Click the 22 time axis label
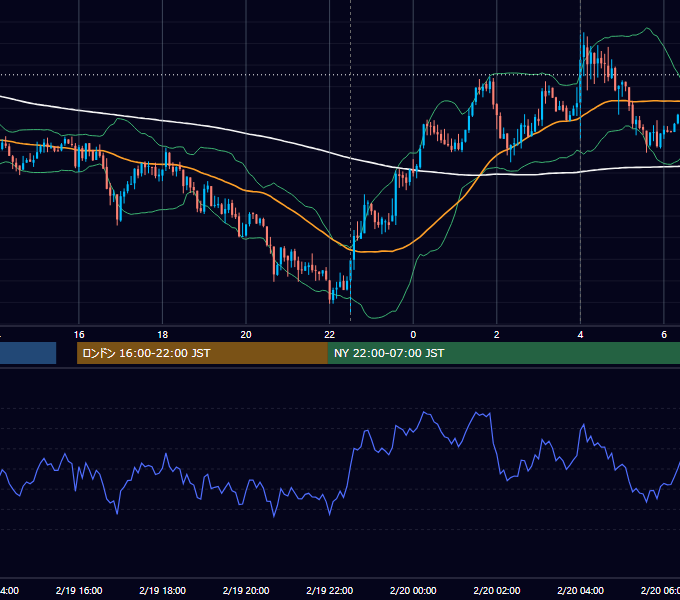 [330, 335]
